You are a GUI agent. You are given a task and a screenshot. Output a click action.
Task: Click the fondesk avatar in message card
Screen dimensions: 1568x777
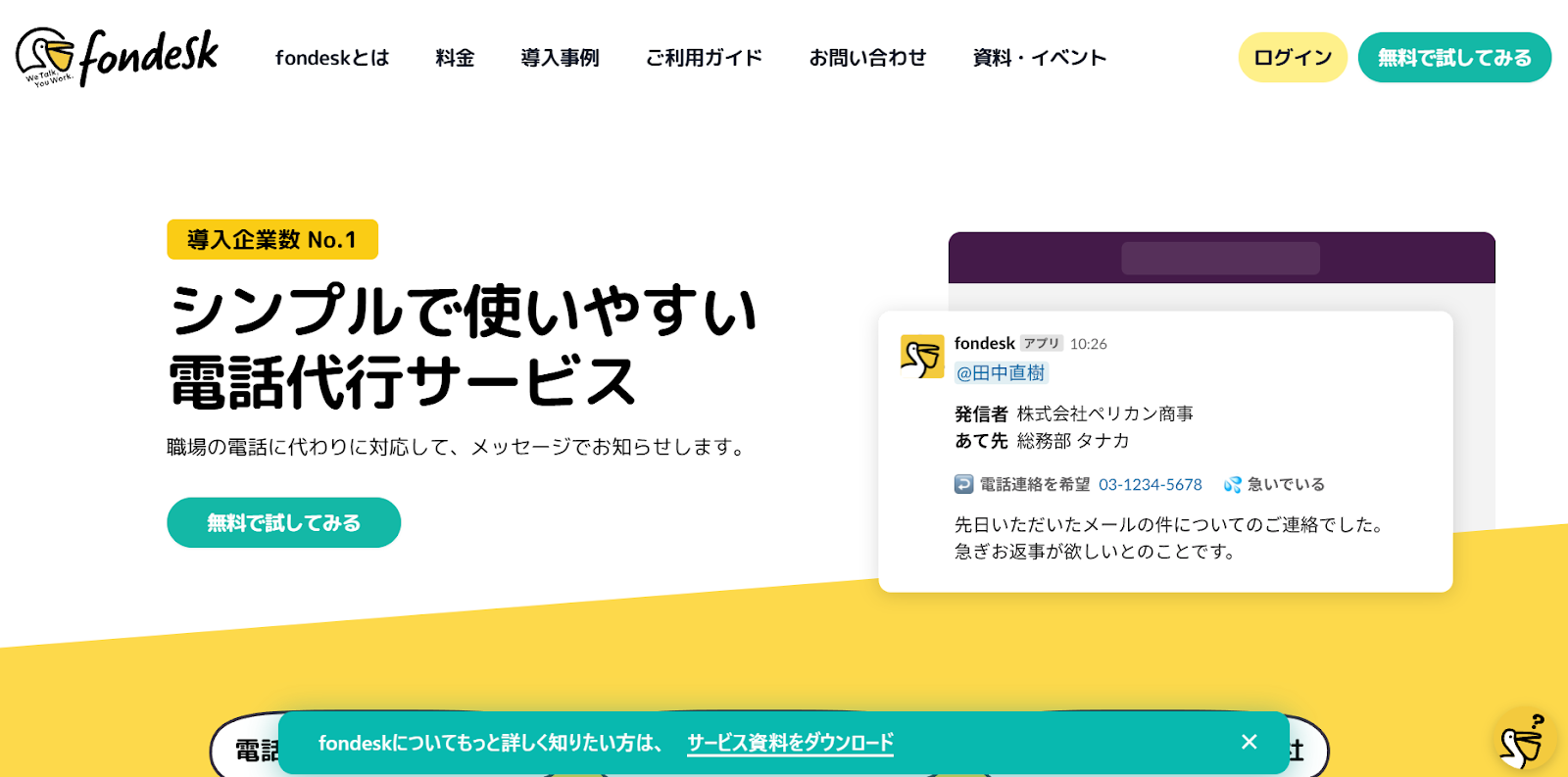922,357
